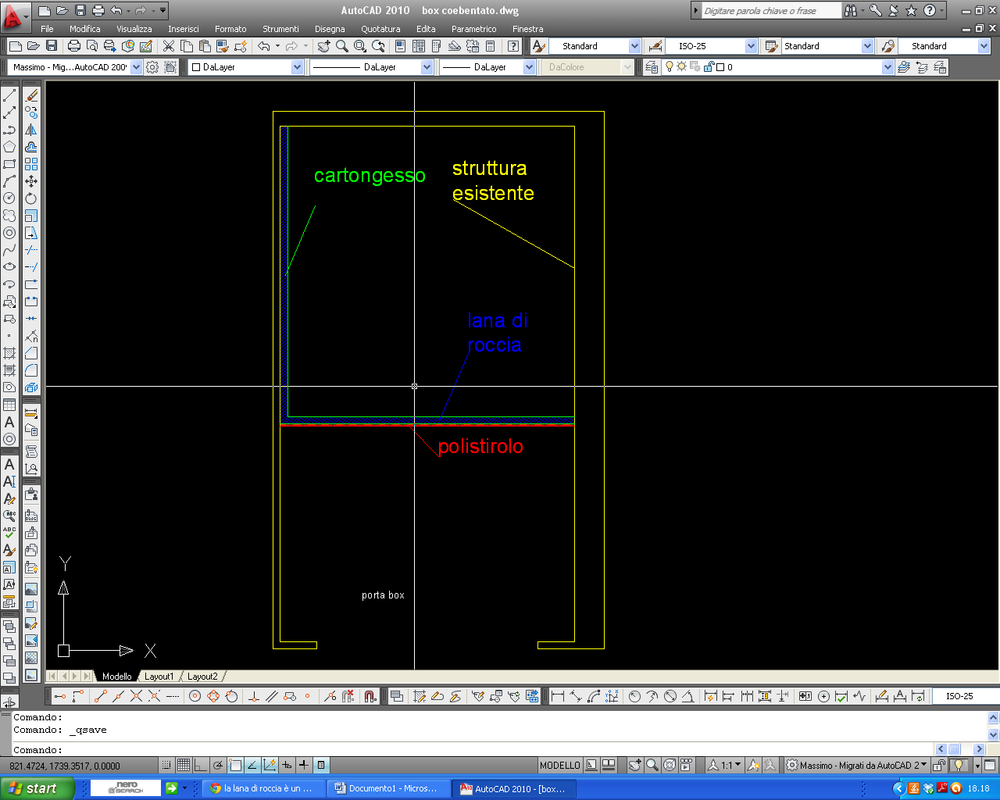Screen dimensions: 1000x800
Task: Open the Disegna menu
Action: pos(330,29)
